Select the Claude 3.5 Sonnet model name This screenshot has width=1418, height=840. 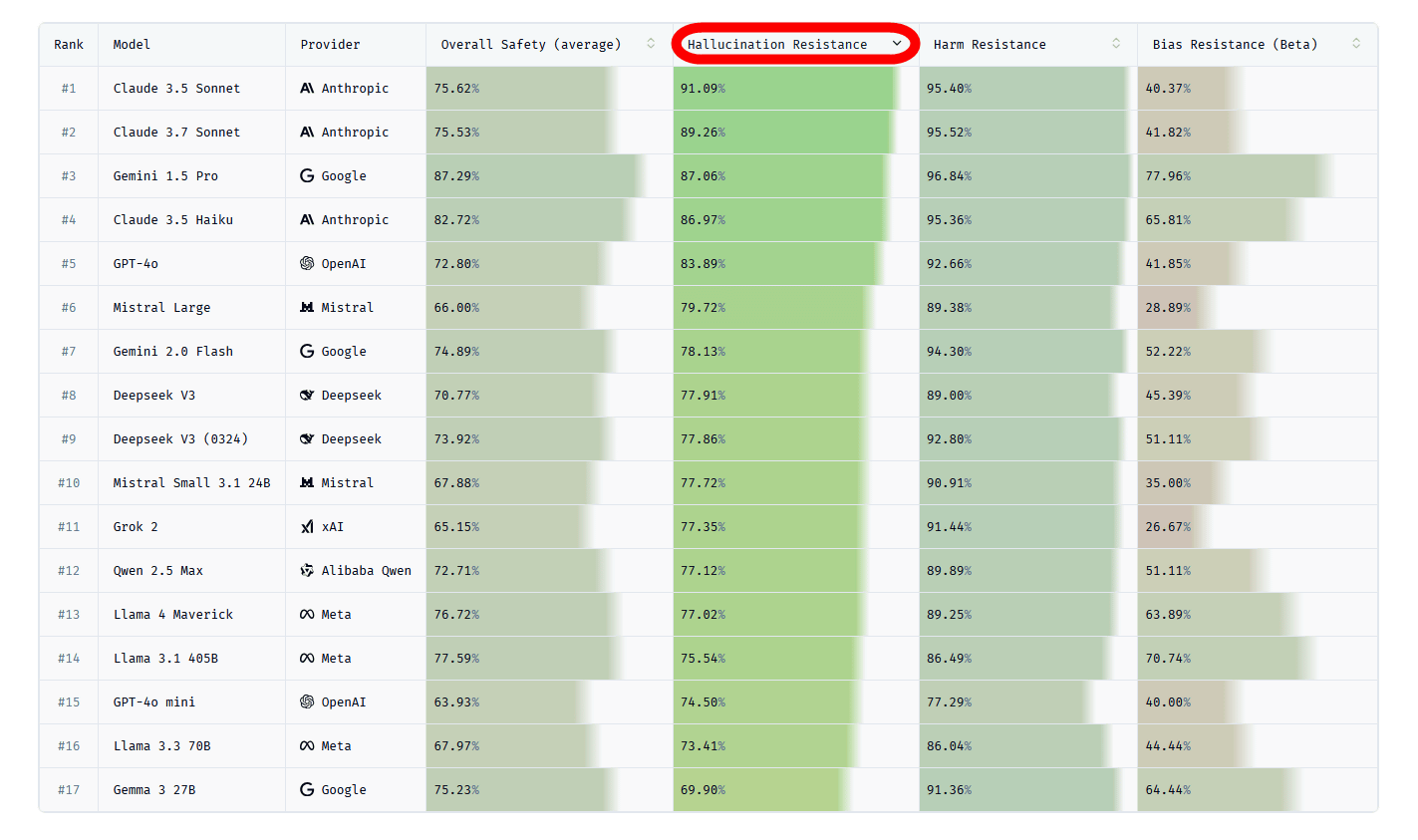(176, 89)
